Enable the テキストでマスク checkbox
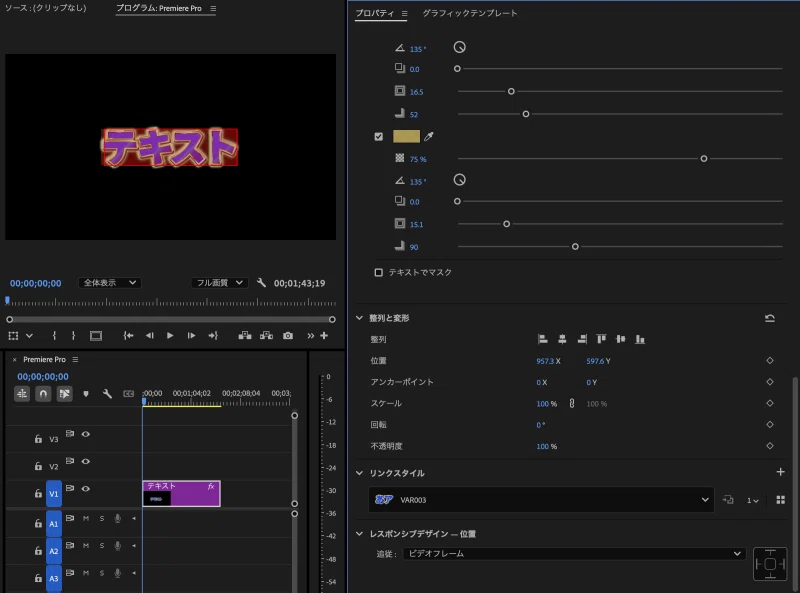Screen dimensions: 800x593 [379, 272]
